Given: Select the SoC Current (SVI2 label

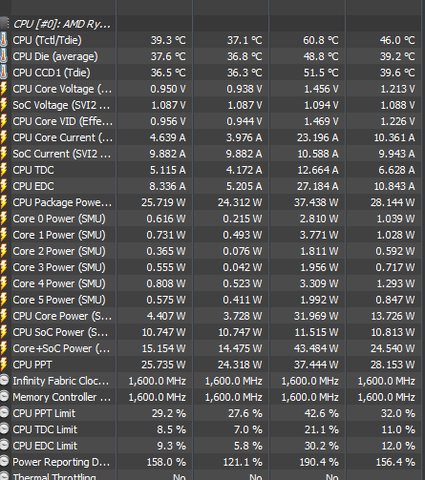Looking at the screenshot, I should click(x=62, y=154).
